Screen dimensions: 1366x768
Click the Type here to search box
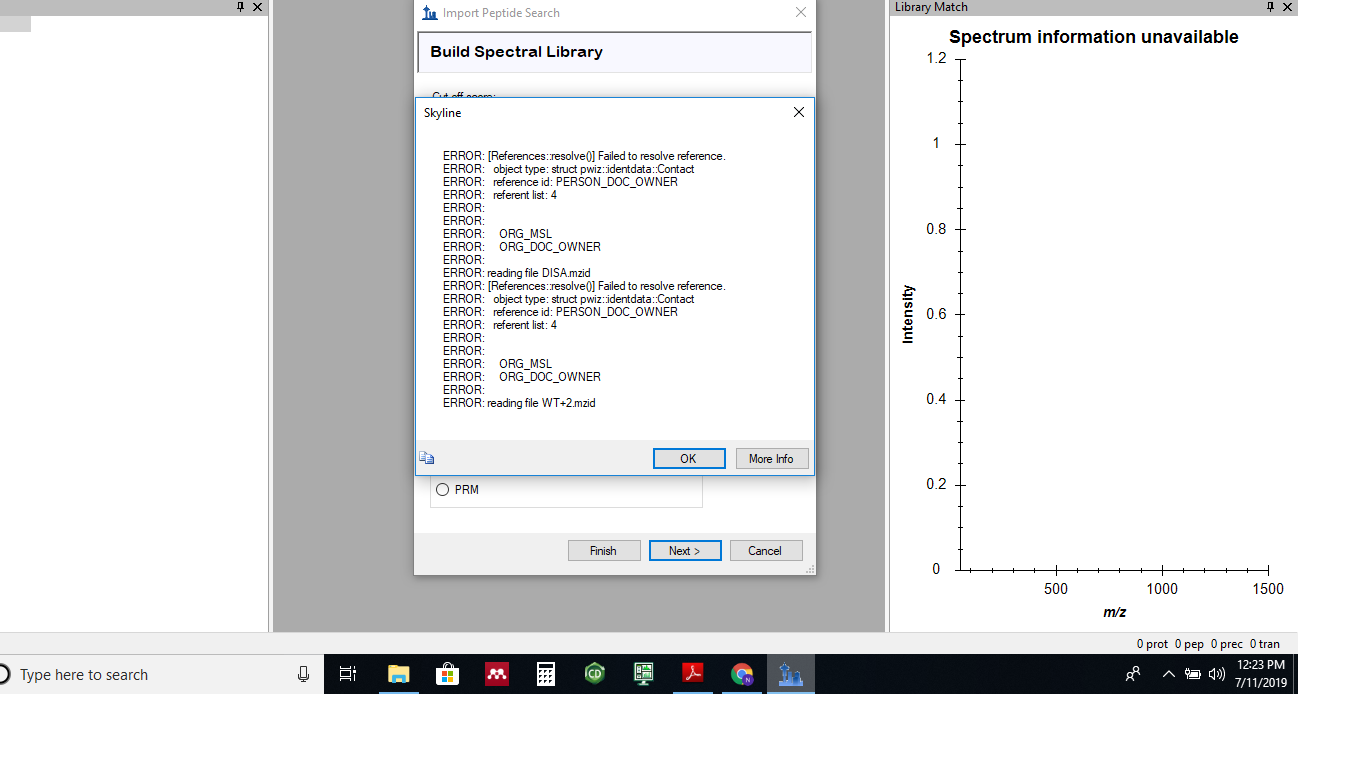[150, 675]
